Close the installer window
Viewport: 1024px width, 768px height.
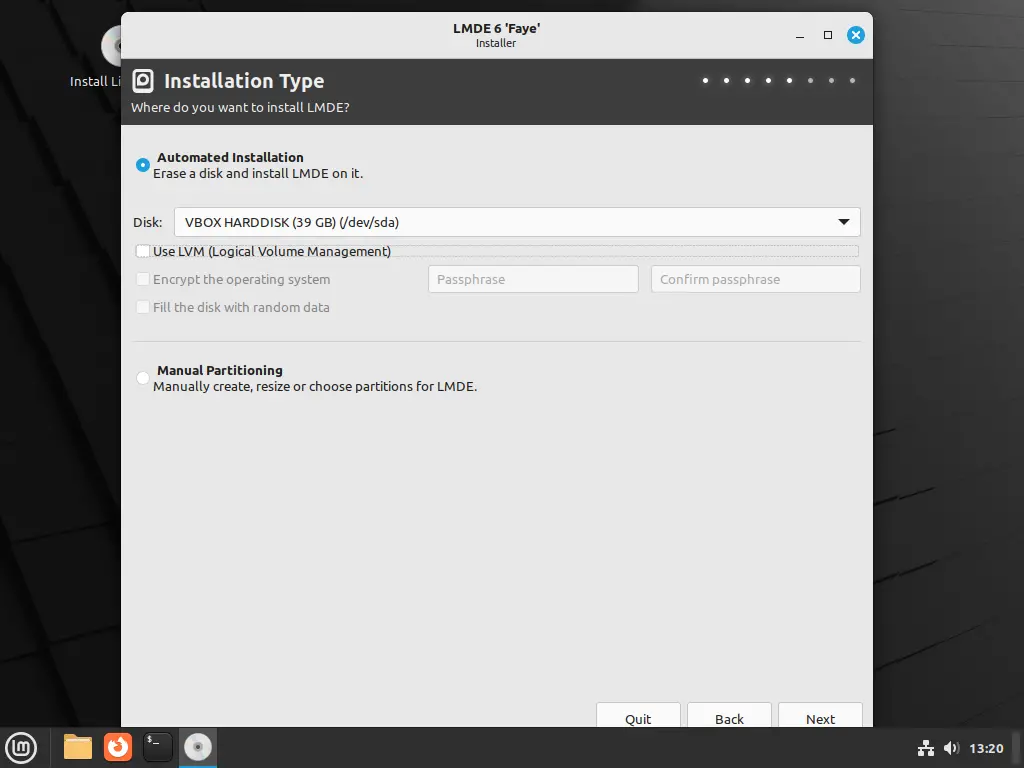click(856, 35)
